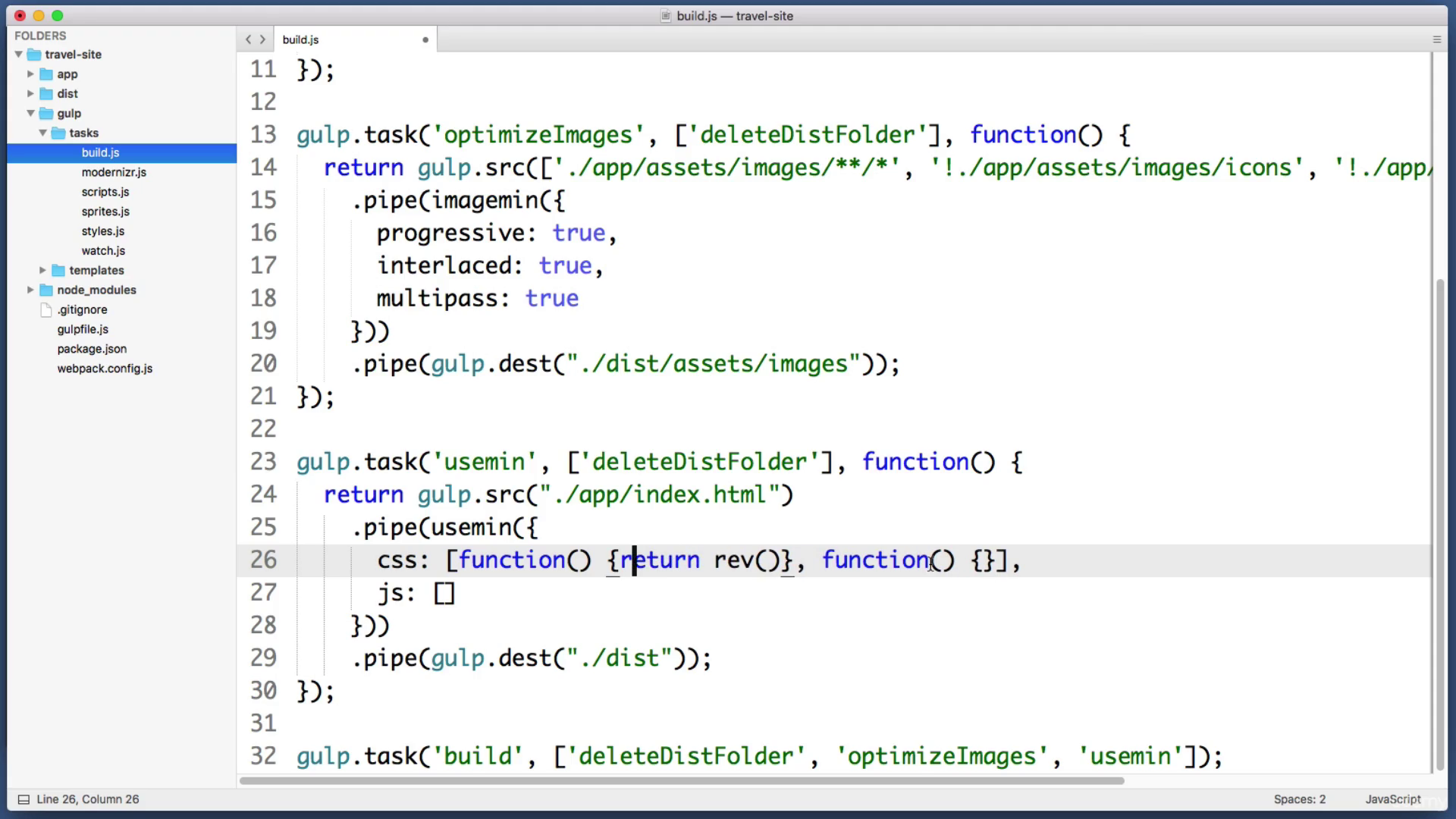Expand the node_modules folder arrow
This screenshot has width=1456, height=819.
click(30, 290)
